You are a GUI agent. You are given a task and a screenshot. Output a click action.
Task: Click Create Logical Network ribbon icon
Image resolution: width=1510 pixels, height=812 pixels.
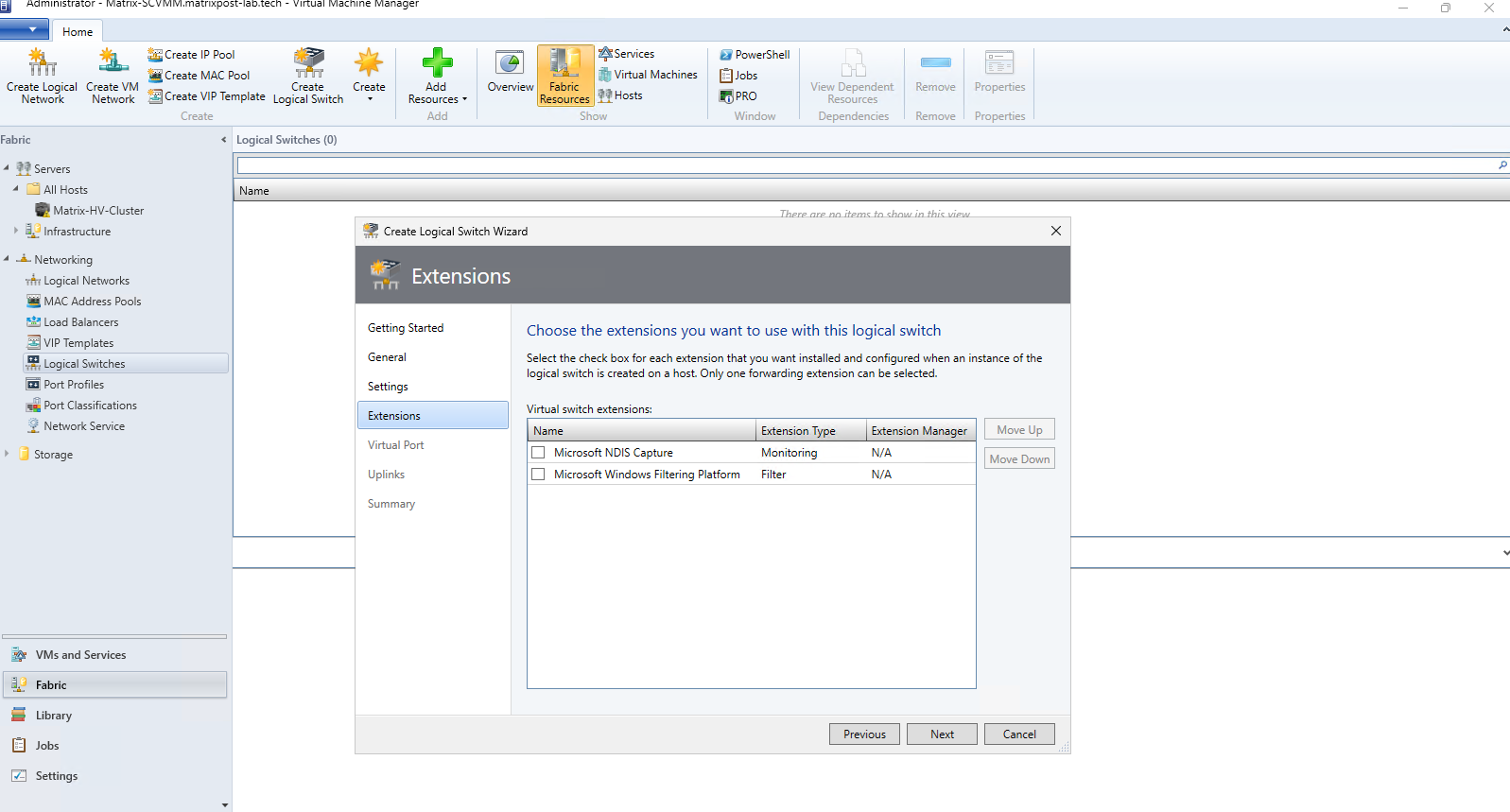(x=42, y=76)
